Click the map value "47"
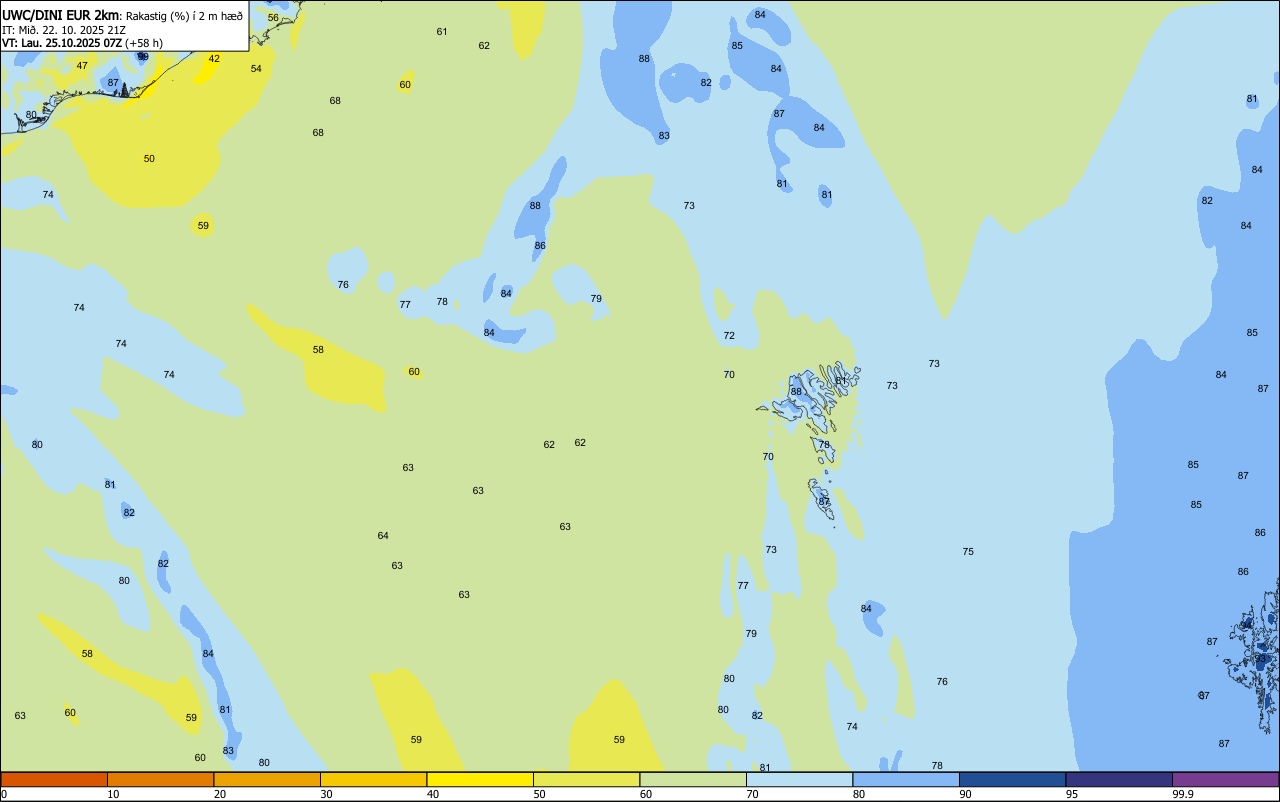The width and height of the screenshot is (1280, 802). click(82, 66)
